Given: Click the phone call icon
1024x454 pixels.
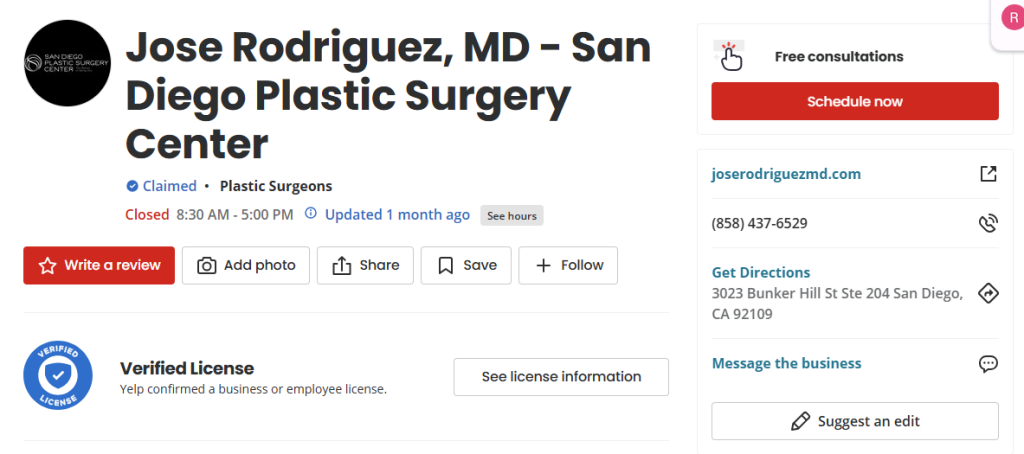Looking at the screenshot, I should [988, 223].
